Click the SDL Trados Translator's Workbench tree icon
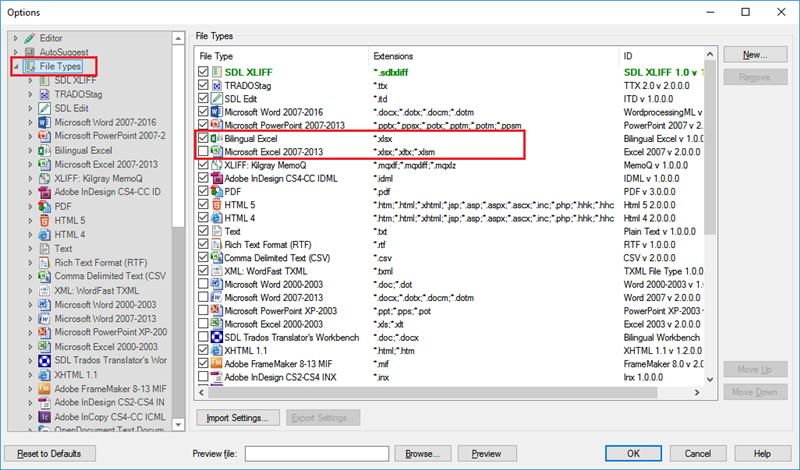The height and width of the screenshot is (470, 800). (x=44, y=361)
